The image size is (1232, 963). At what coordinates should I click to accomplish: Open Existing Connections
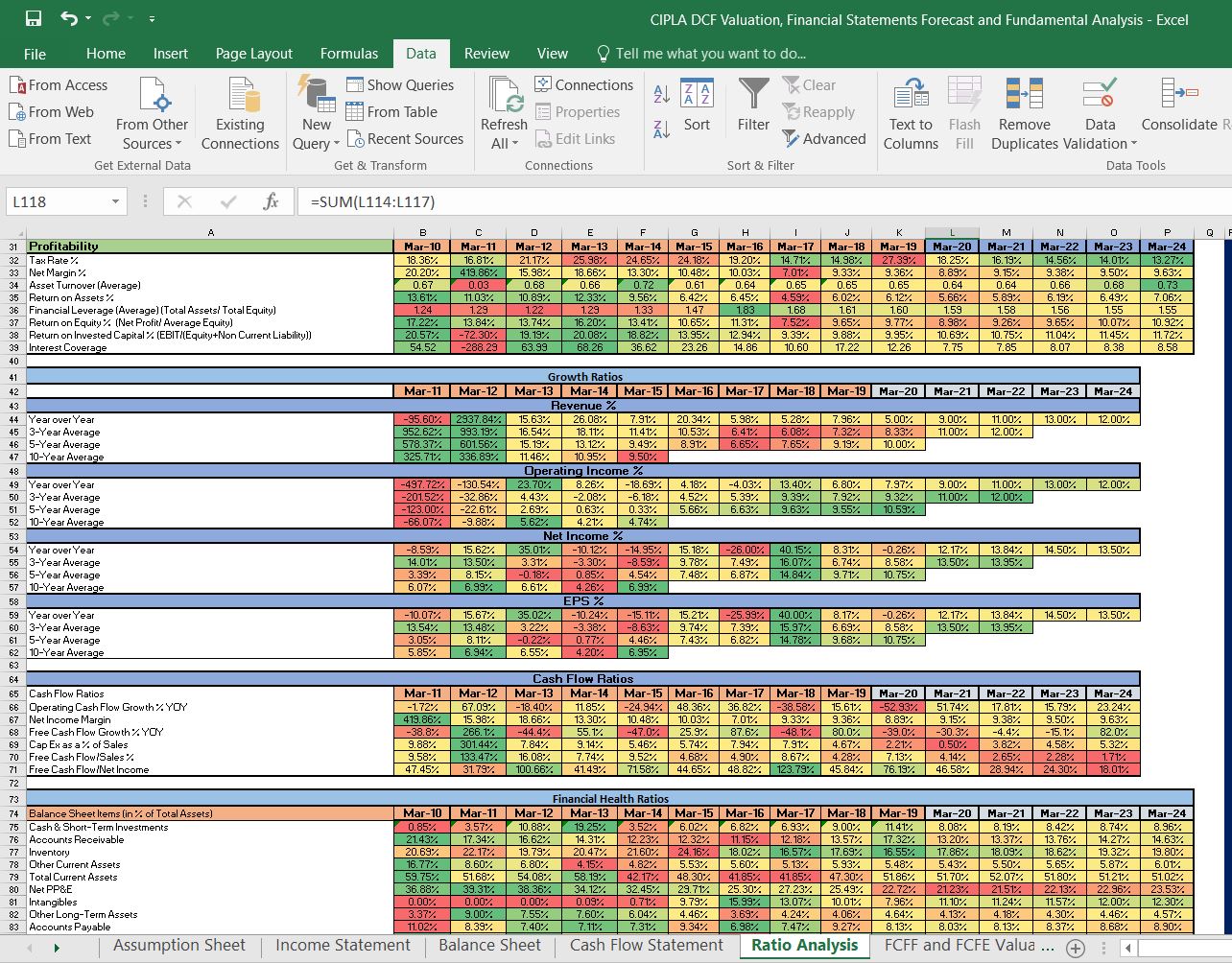(240, 114)
